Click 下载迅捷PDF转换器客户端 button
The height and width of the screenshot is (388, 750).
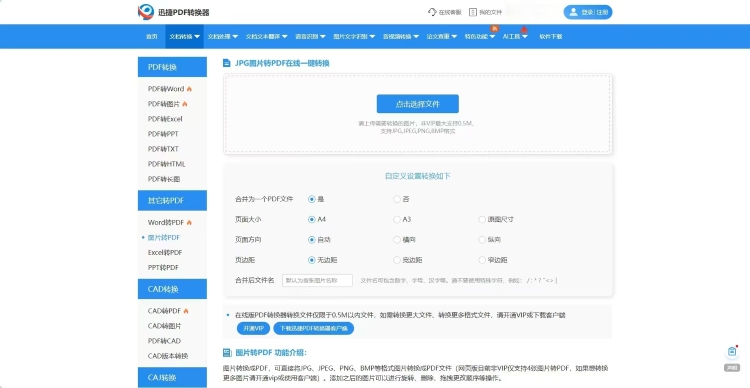click(x=313, y=329)
